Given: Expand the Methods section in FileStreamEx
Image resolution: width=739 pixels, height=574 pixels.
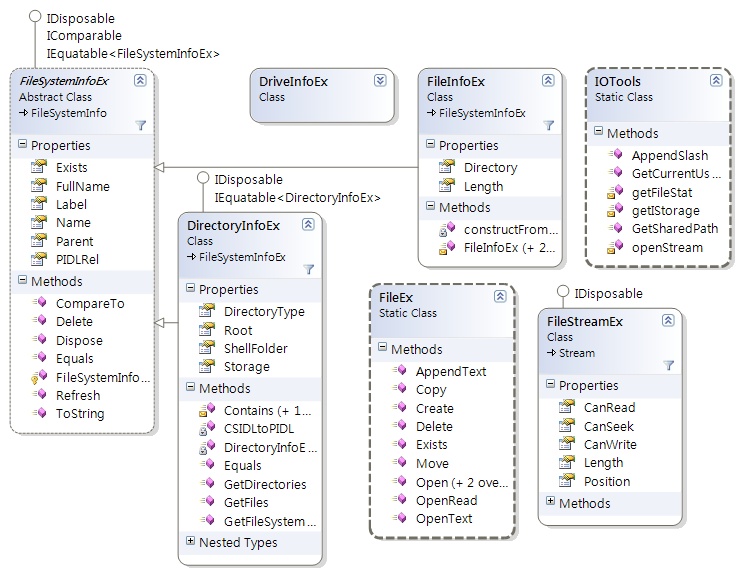Looking at the screenshot, I should click(x=551, y=502).
